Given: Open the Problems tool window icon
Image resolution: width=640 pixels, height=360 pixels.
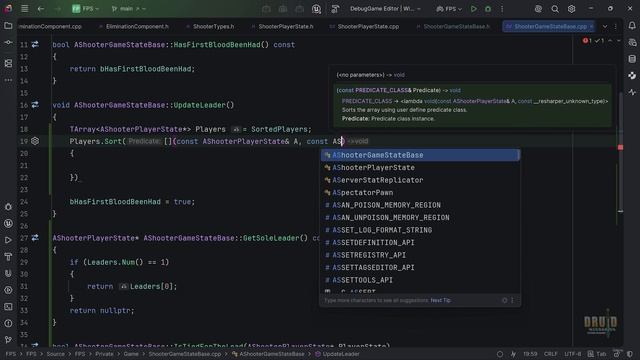Looking at the screenshot, I should [8, 323].
